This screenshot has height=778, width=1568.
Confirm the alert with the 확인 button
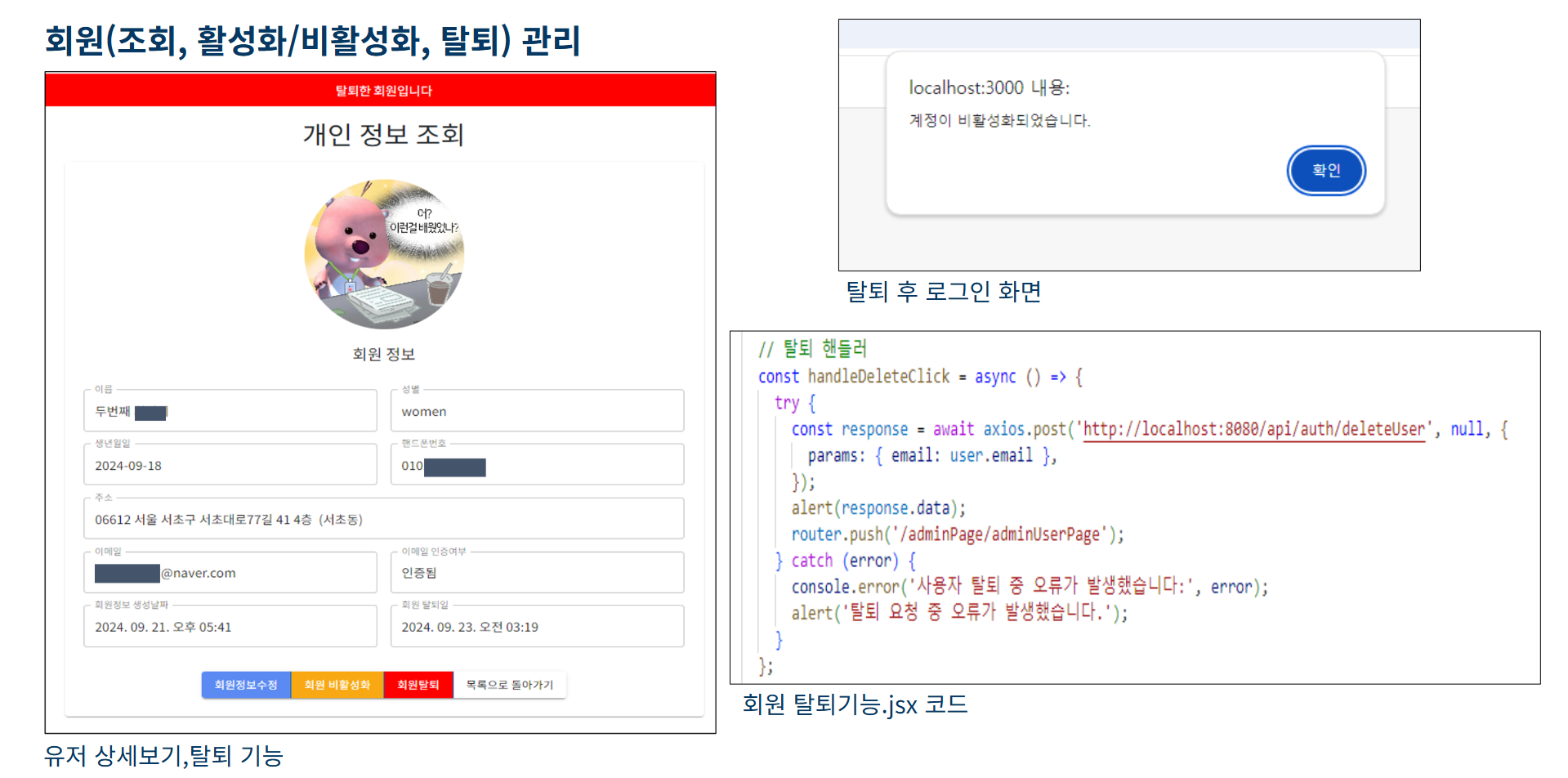tap(1325, 171)
